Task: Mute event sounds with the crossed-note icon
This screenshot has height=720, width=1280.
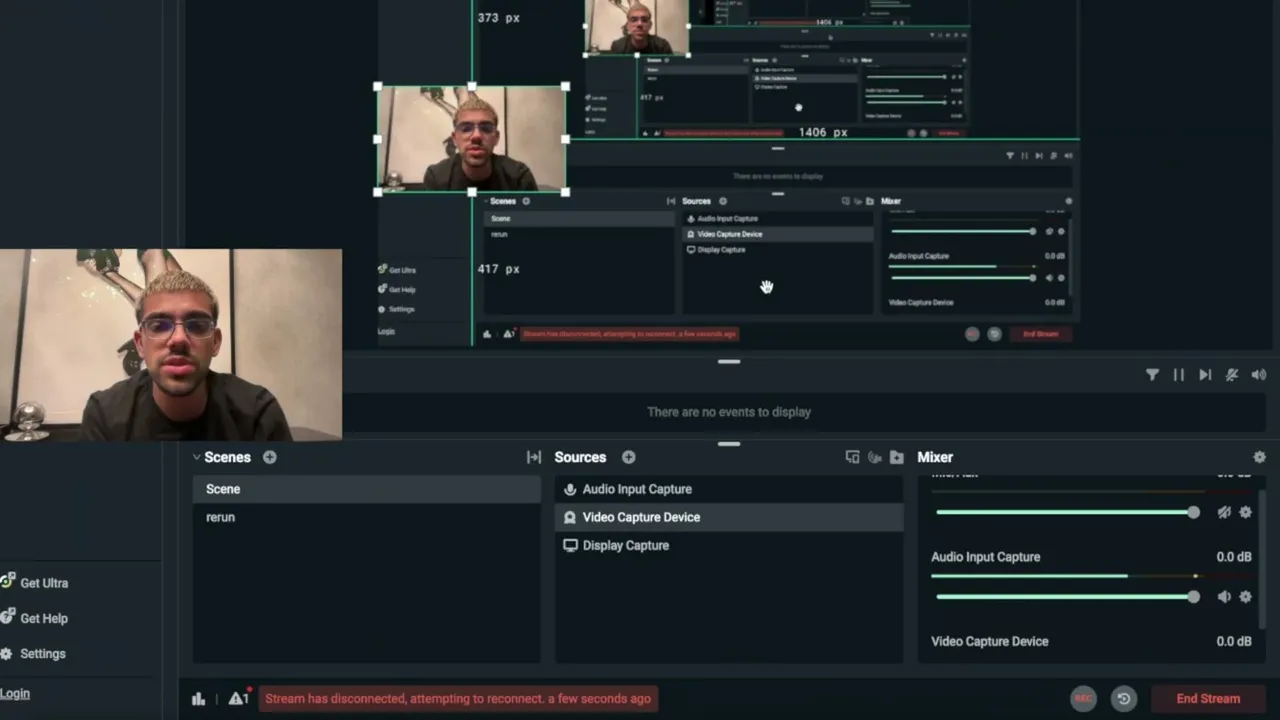Action: pos(1232,375)
